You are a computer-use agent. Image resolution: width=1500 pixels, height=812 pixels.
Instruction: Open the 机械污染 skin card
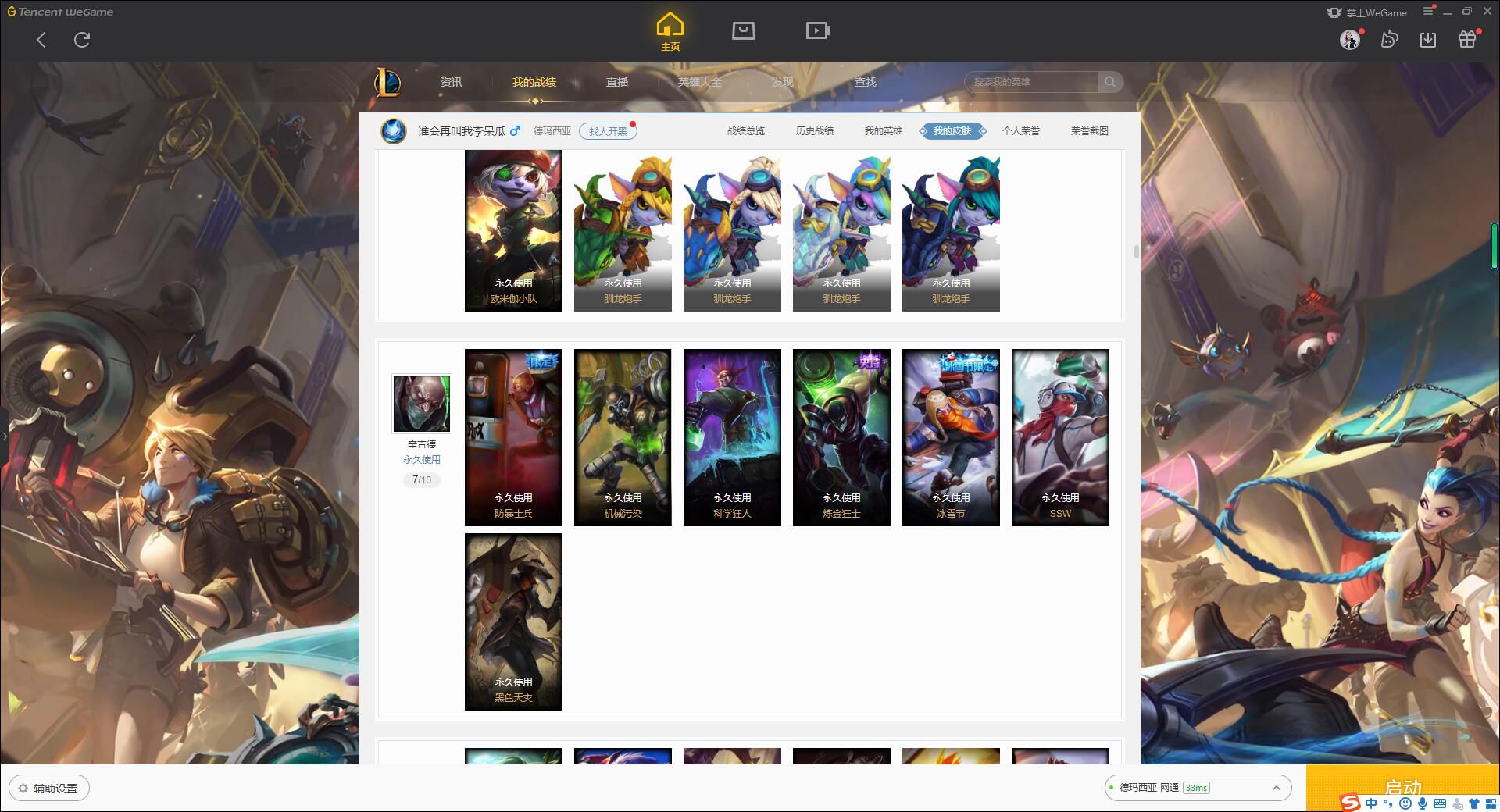coord(623,437)
